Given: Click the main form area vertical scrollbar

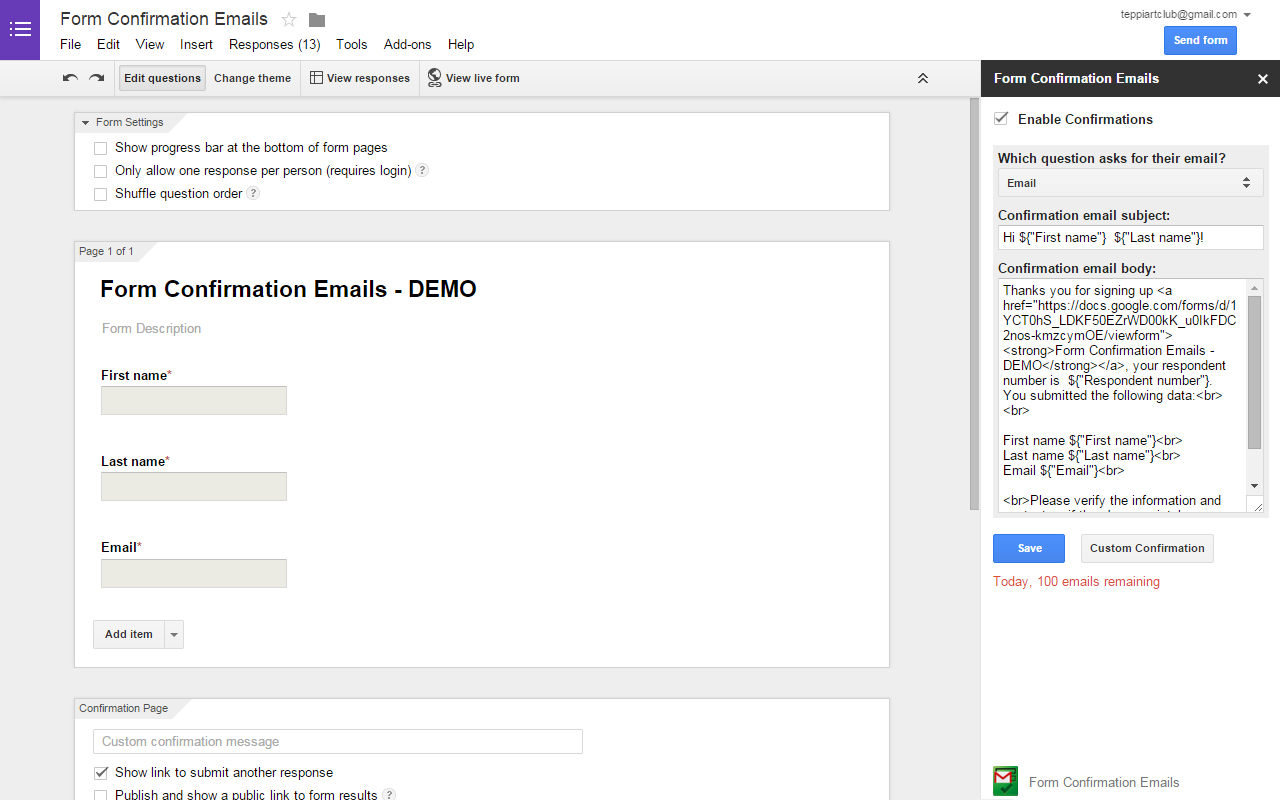Looking at the screenshot, I should click(x=975, y=303).
